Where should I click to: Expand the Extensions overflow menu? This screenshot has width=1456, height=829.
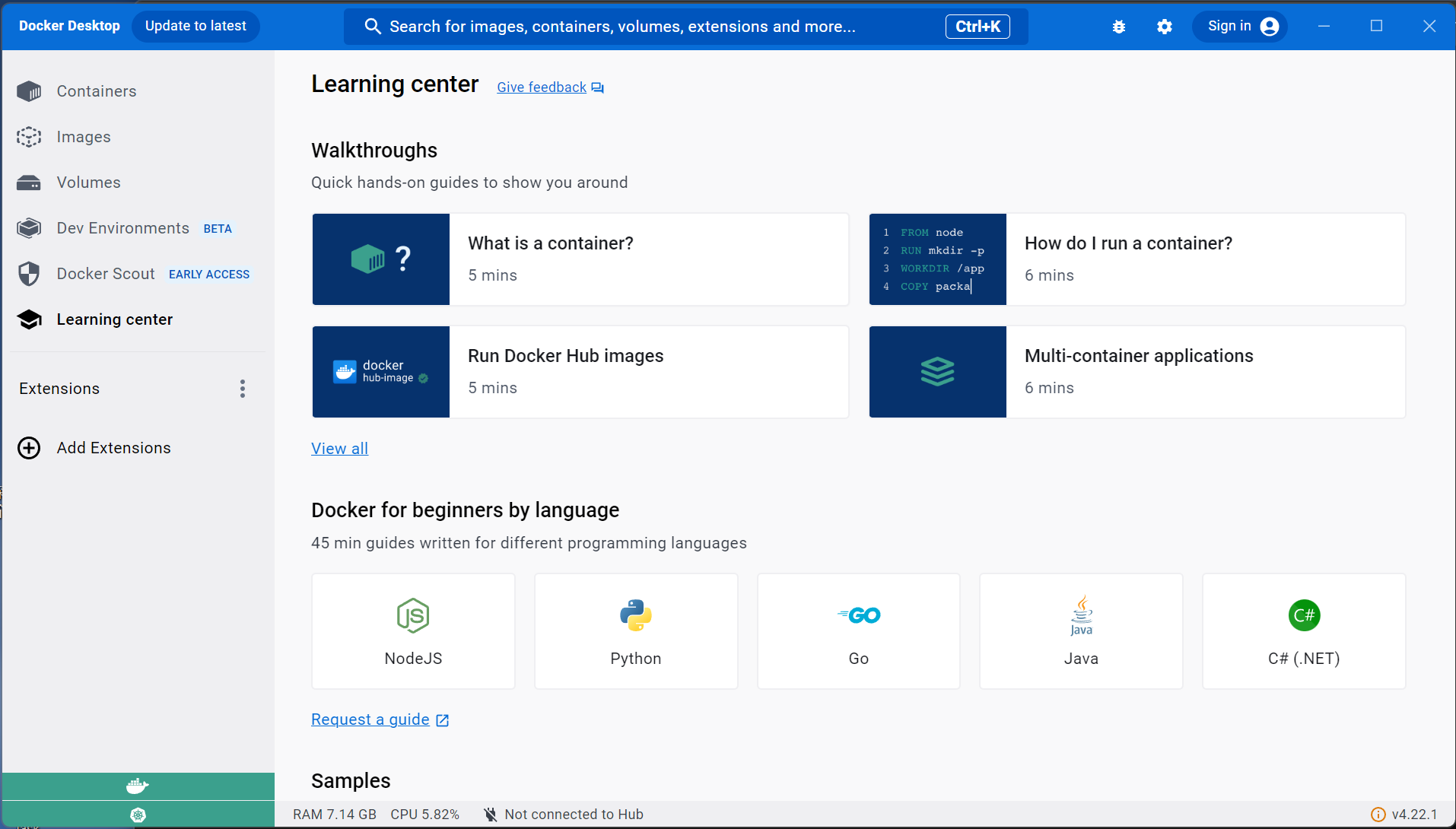pyautogui.click(x=242, y=389)
